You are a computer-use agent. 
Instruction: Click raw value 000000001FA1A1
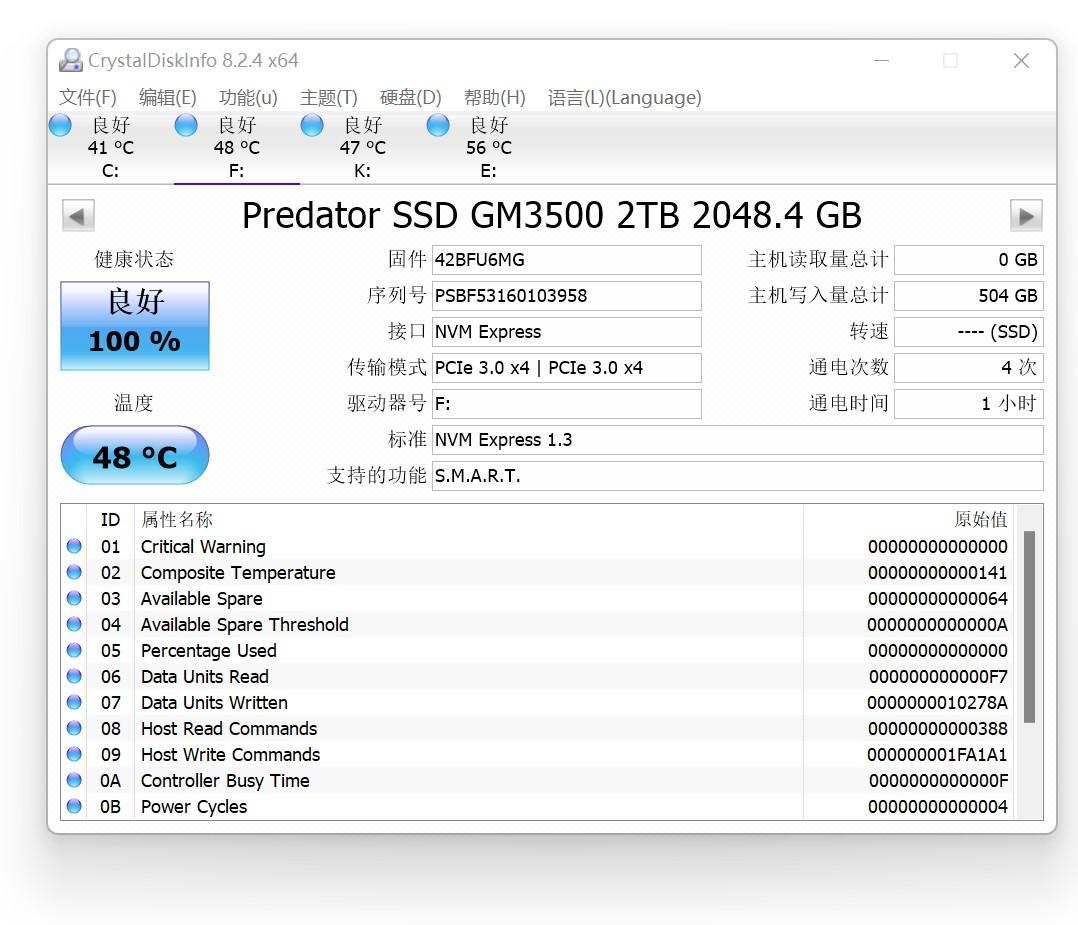pyautogui.click(x=937, y=754)
